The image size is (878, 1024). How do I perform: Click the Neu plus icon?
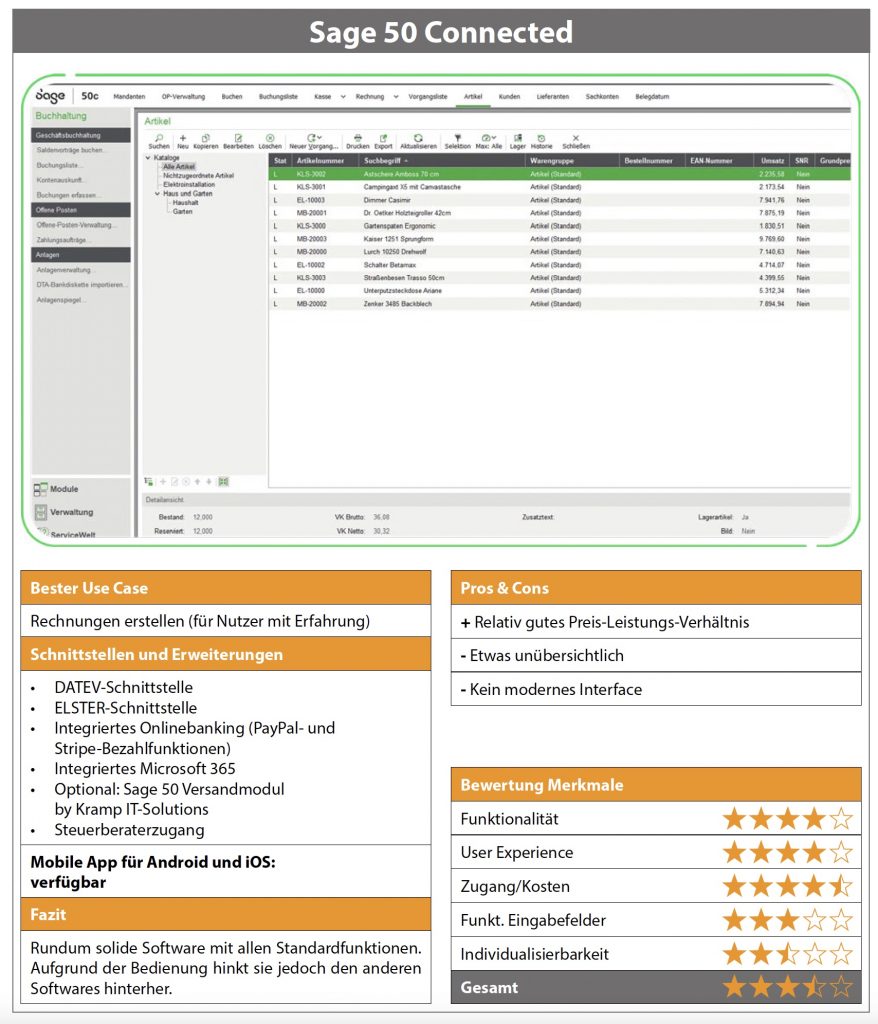point(182,138)
